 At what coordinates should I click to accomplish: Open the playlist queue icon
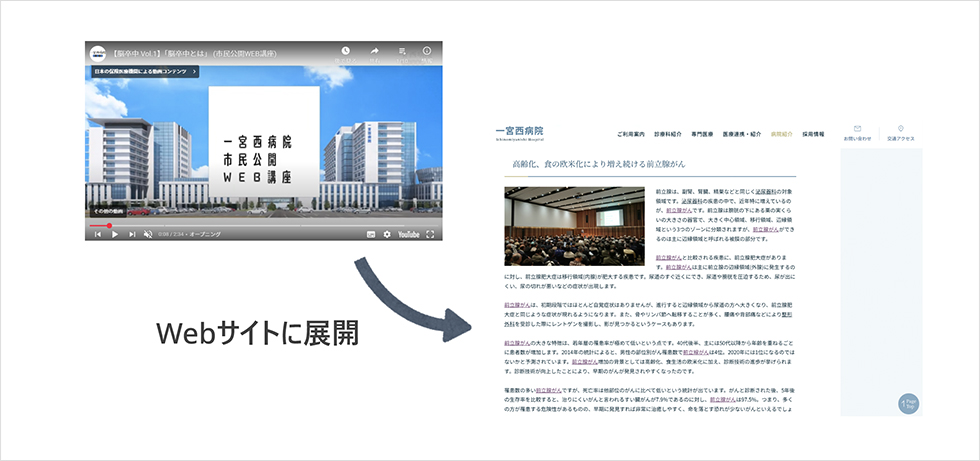pos(401,52)
